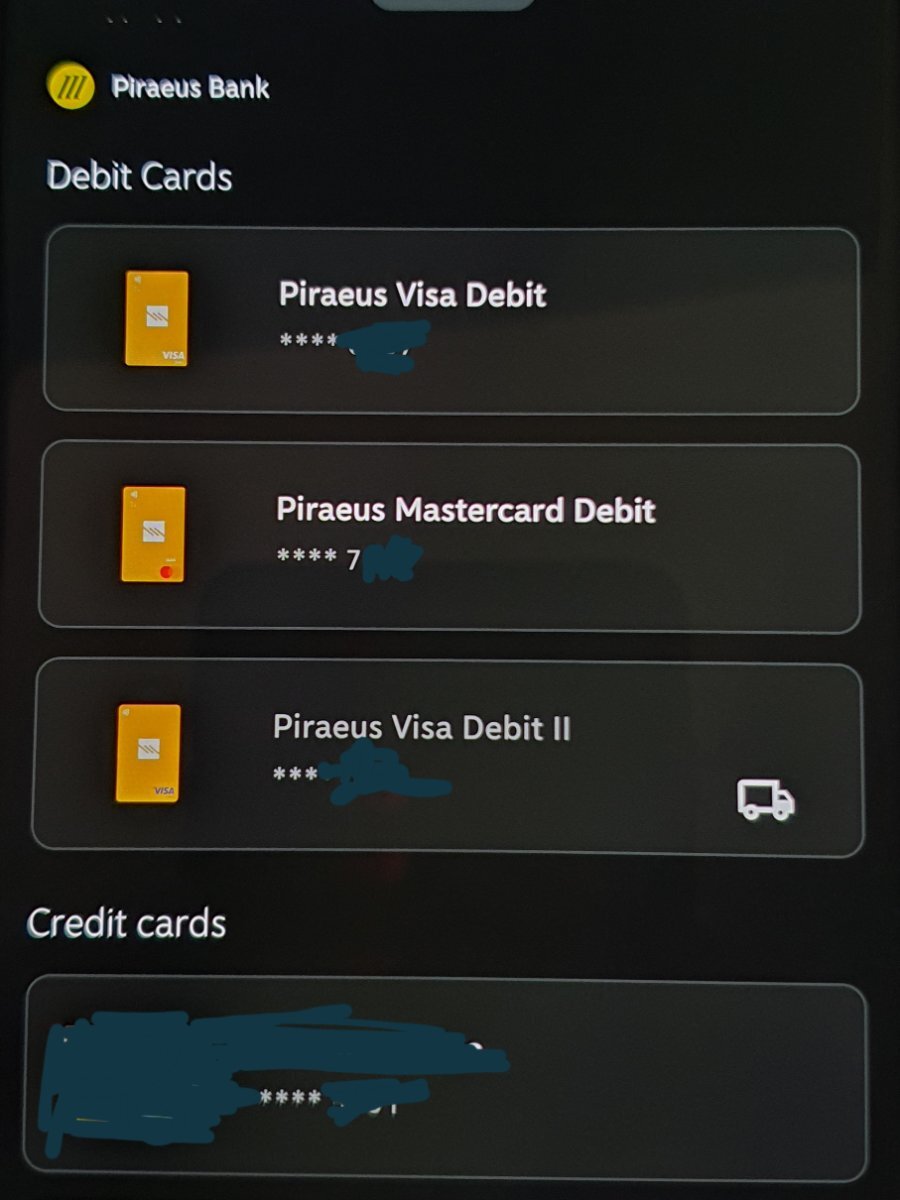The width and height of the screenshot is (900, 1200).
Task: Tap the drag handle at screen top
Action: pos(453,3)
